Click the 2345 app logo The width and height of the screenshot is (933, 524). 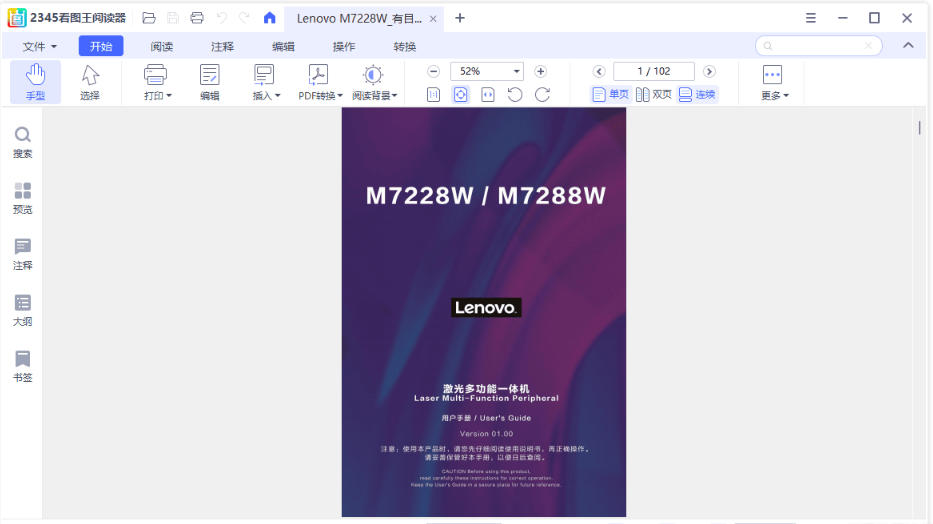click(x=17, y=18)
